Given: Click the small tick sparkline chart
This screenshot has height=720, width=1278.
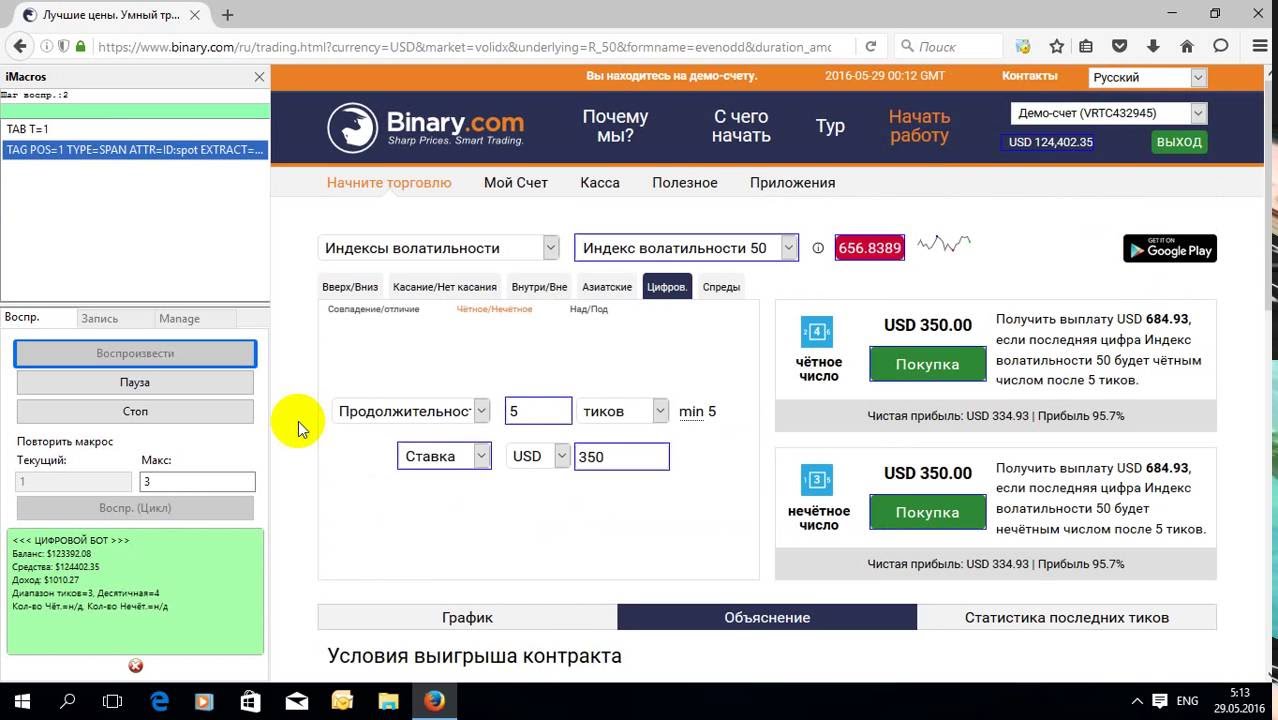Looking at the screenshot, I should (944, 243).
